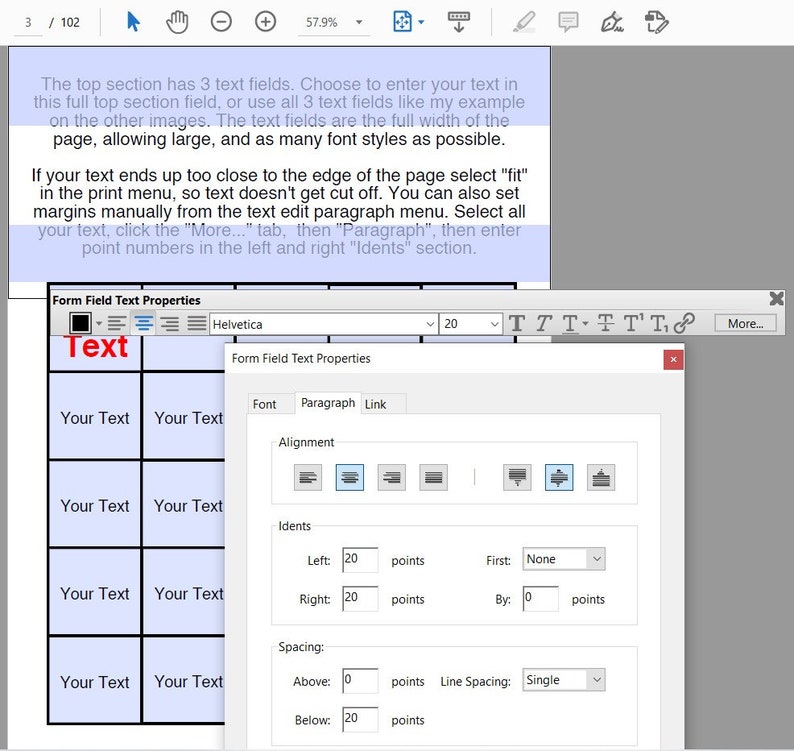Activate the hand pan tool

177,22
